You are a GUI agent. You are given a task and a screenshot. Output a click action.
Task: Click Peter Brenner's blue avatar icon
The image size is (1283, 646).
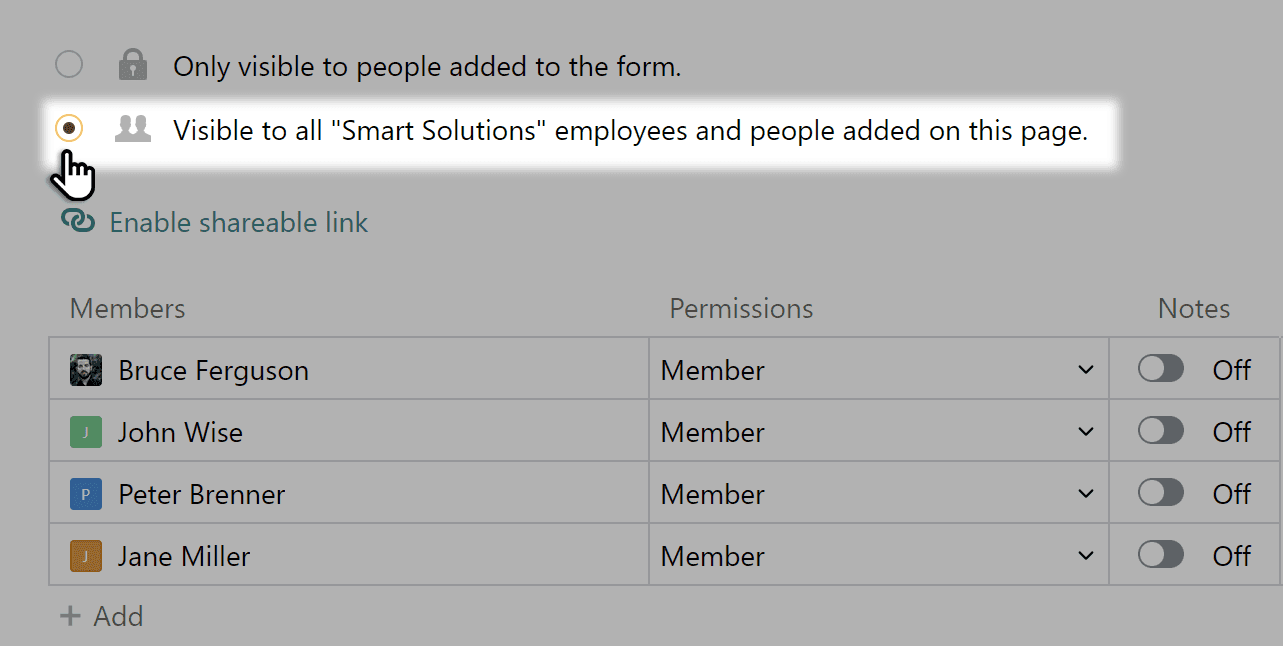point(86,493)
